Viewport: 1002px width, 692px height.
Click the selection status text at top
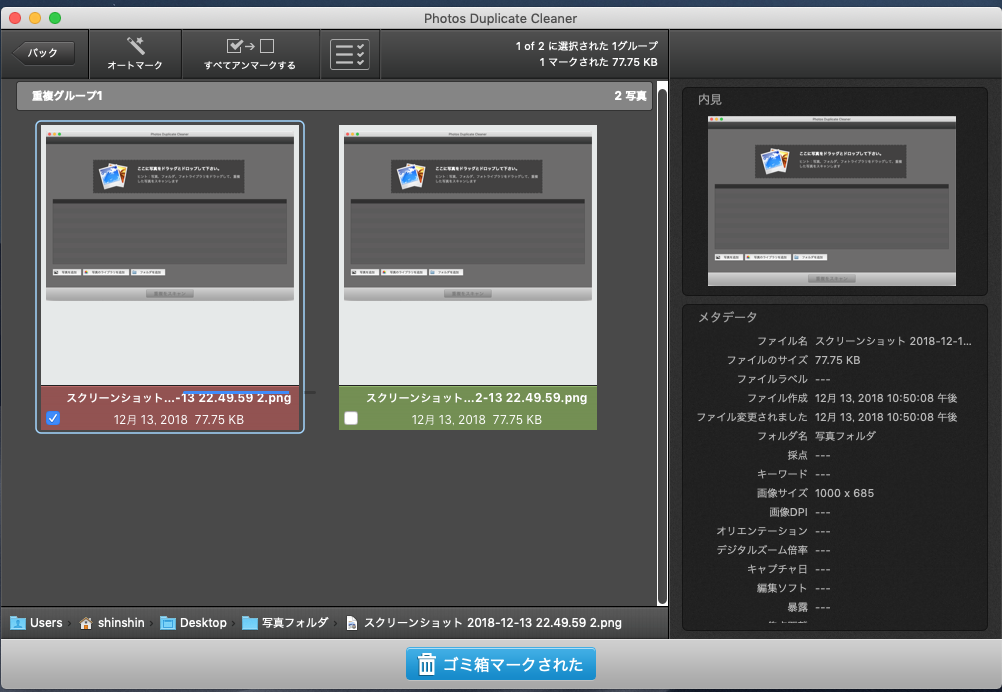click(587, 46)
